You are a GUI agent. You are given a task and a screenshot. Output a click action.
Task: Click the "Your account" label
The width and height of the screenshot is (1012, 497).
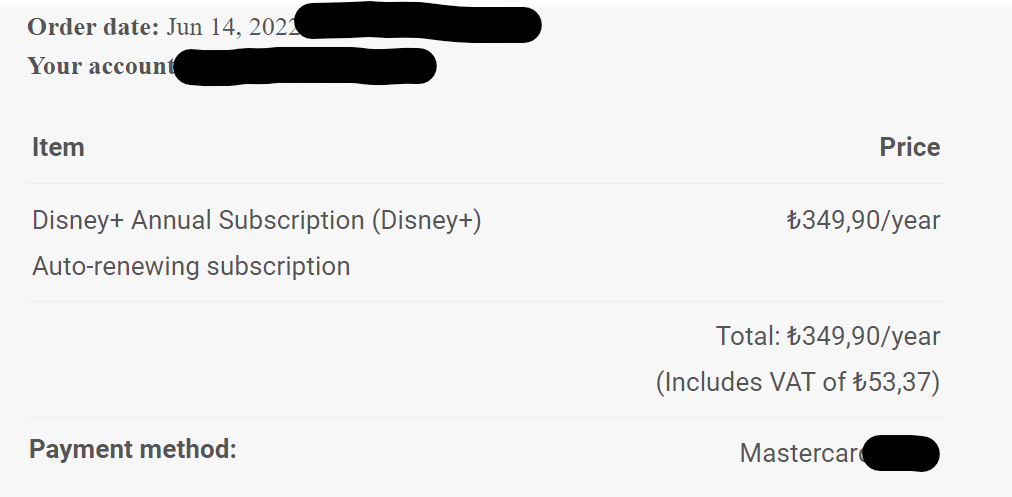(100, 66)
